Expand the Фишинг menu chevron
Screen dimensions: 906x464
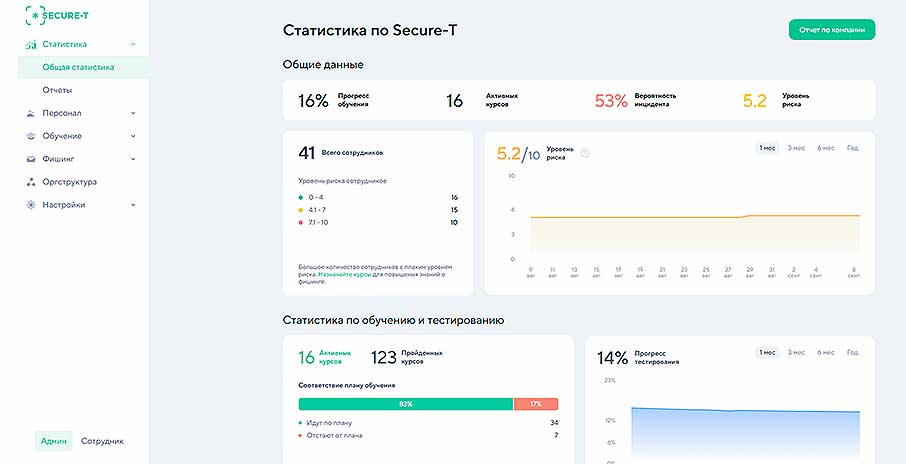point(133,159)
